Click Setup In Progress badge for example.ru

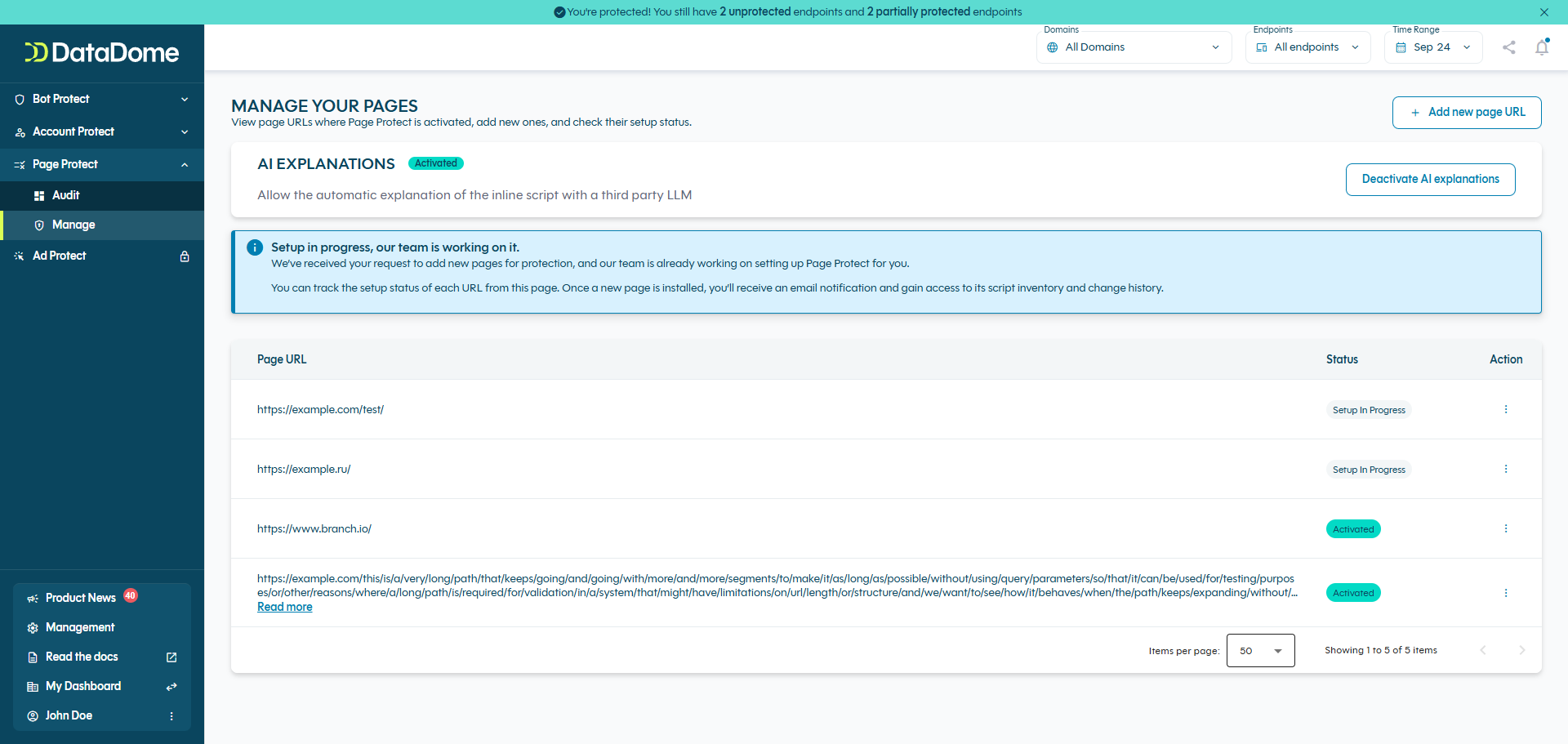click(1369, 470)
